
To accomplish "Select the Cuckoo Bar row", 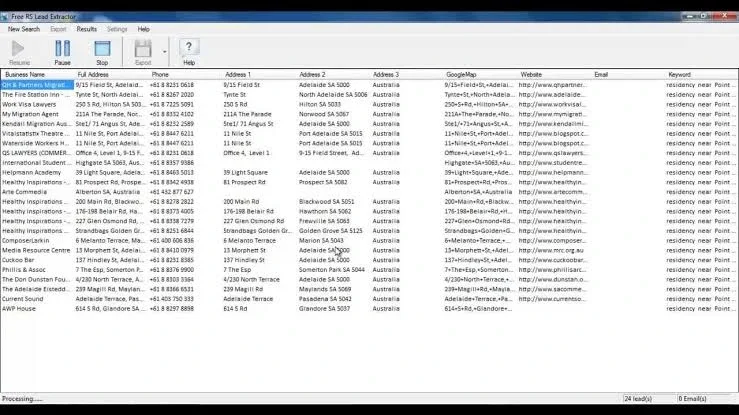I will click(369, 260).
